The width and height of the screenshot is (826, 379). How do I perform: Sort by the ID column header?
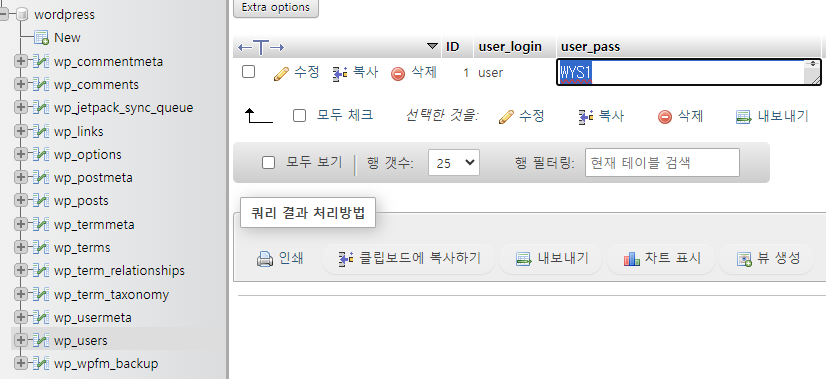click(453, 47)
